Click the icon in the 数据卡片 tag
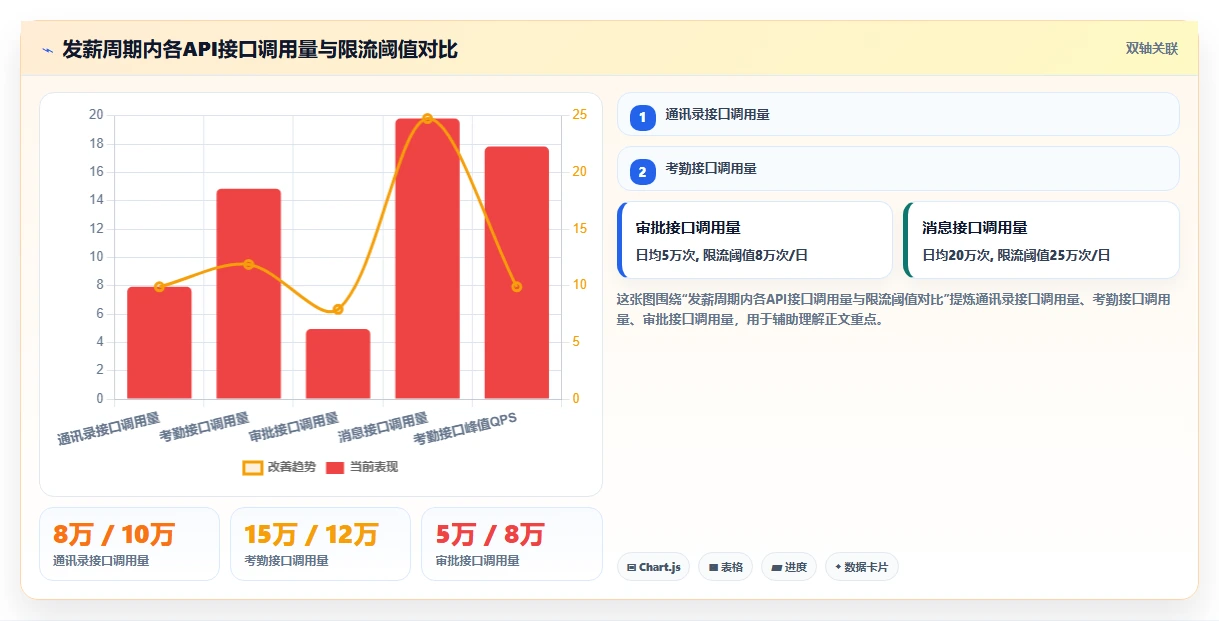Viewport: 1219px width, 621px height. point(838,567)
